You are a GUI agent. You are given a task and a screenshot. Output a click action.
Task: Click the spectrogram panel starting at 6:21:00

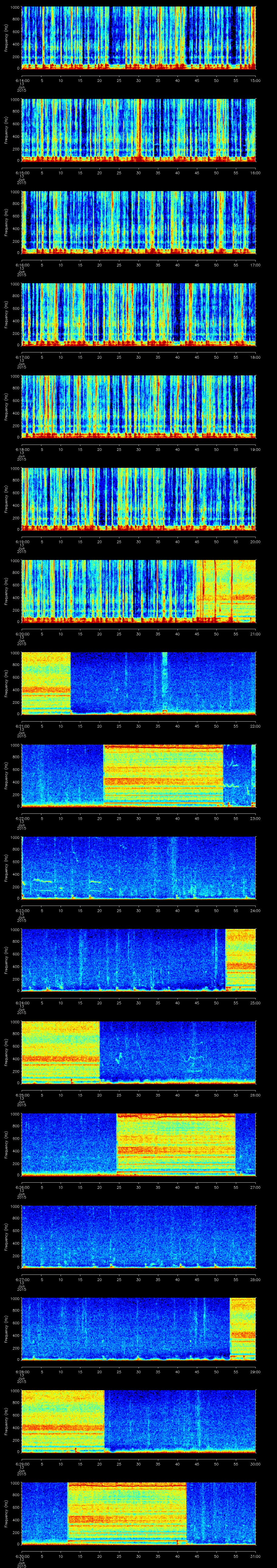tap(139, 683)
